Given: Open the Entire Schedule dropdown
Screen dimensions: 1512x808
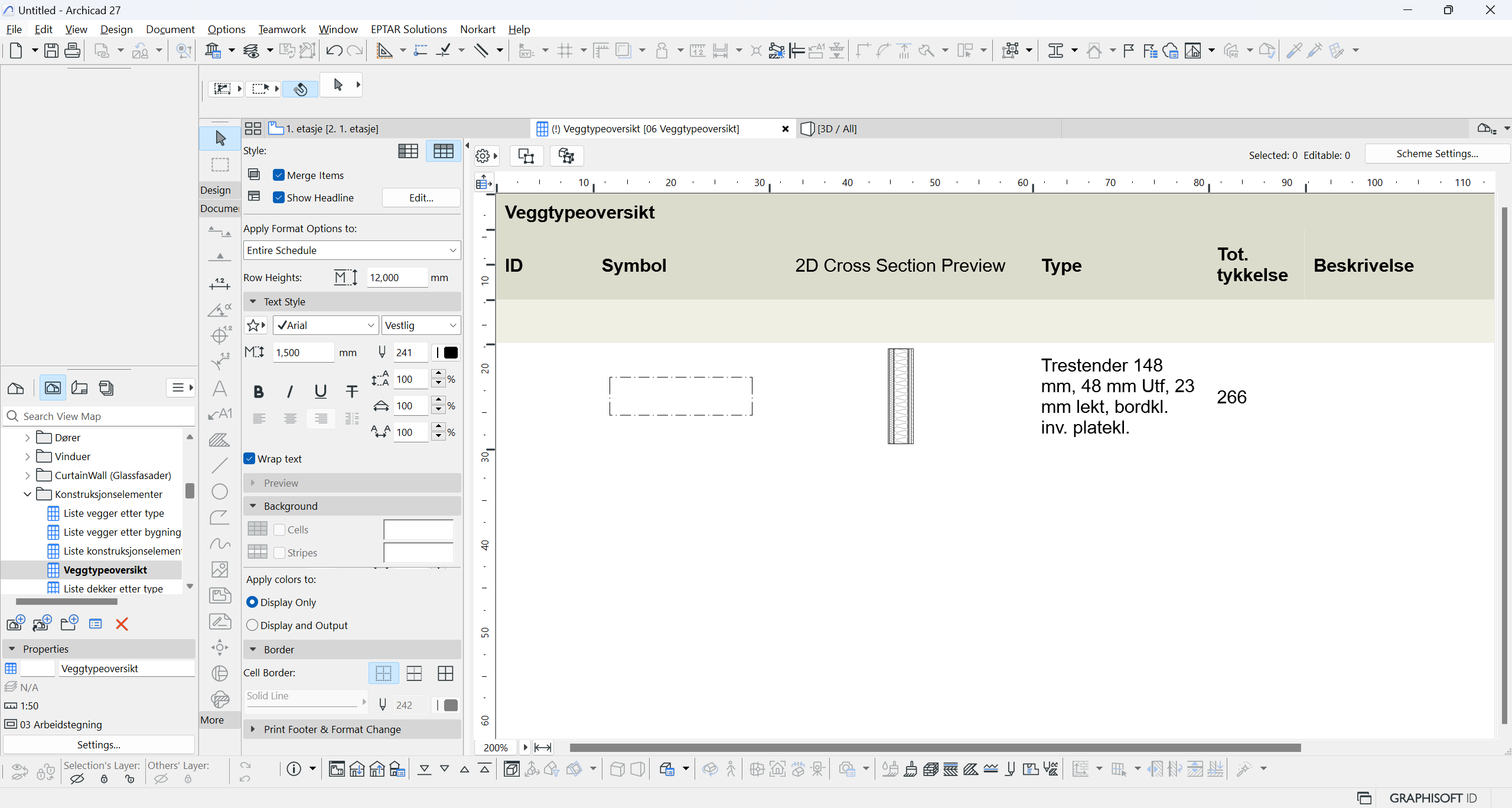Looking at the screenshot, I should [x=352, y=250].
